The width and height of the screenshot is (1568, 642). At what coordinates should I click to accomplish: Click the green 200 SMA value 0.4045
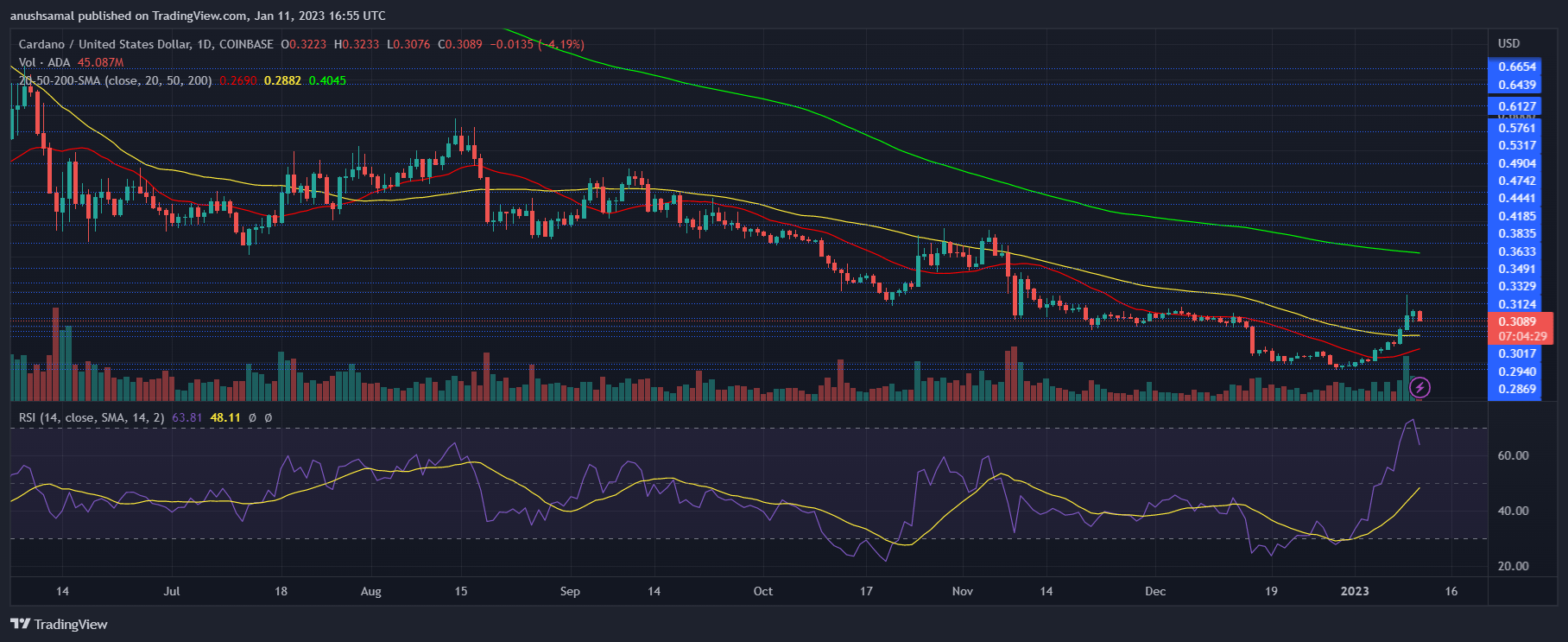coord(327,80)
